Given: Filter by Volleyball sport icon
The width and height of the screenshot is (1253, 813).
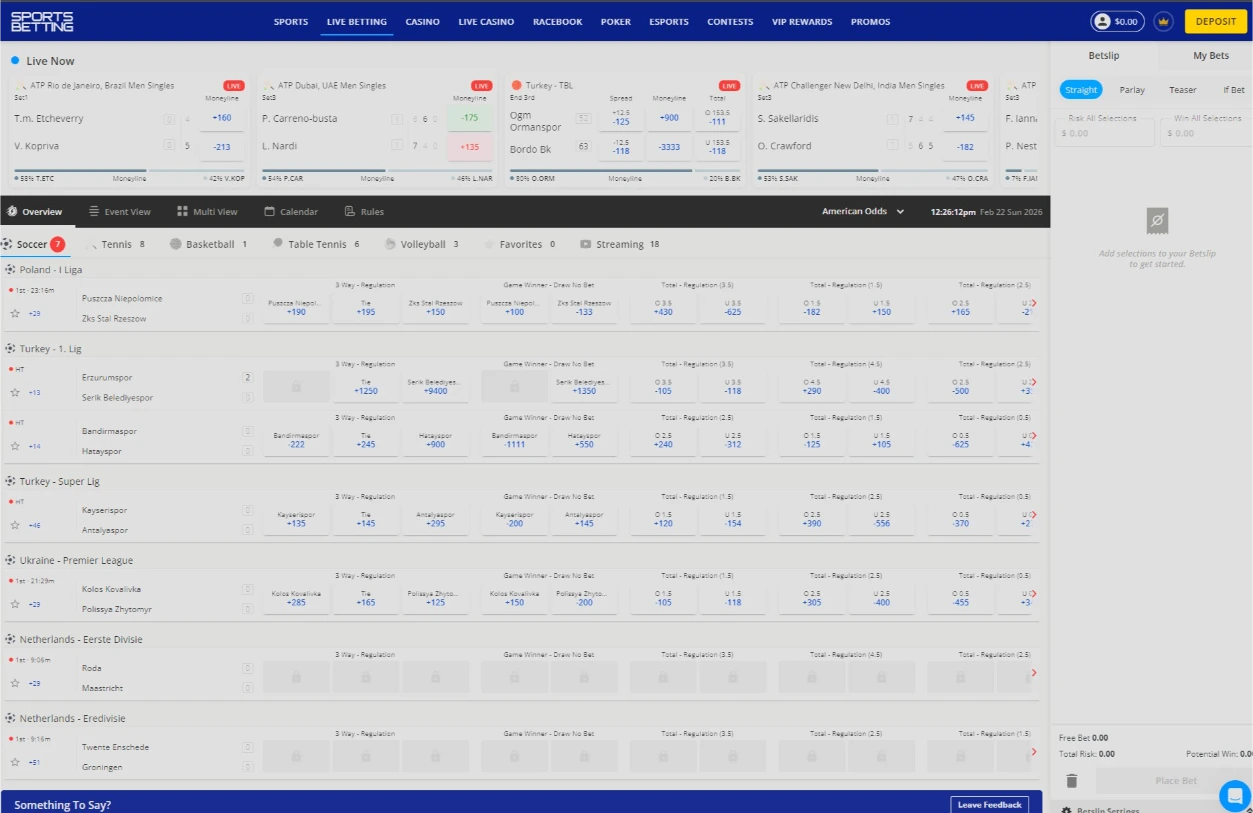Looking at the screenshot, I should (x=390, y=244).
